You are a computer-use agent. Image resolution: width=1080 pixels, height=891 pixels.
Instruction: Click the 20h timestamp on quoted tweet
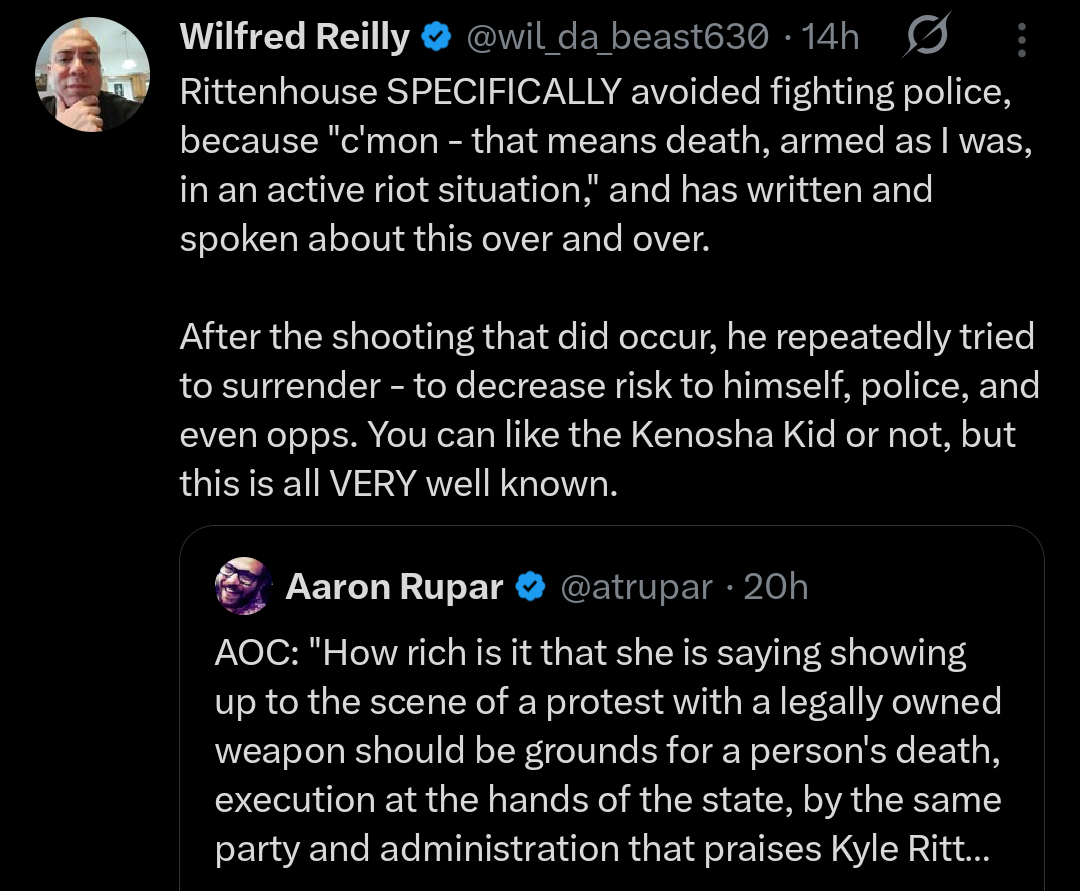pos(775,587)
